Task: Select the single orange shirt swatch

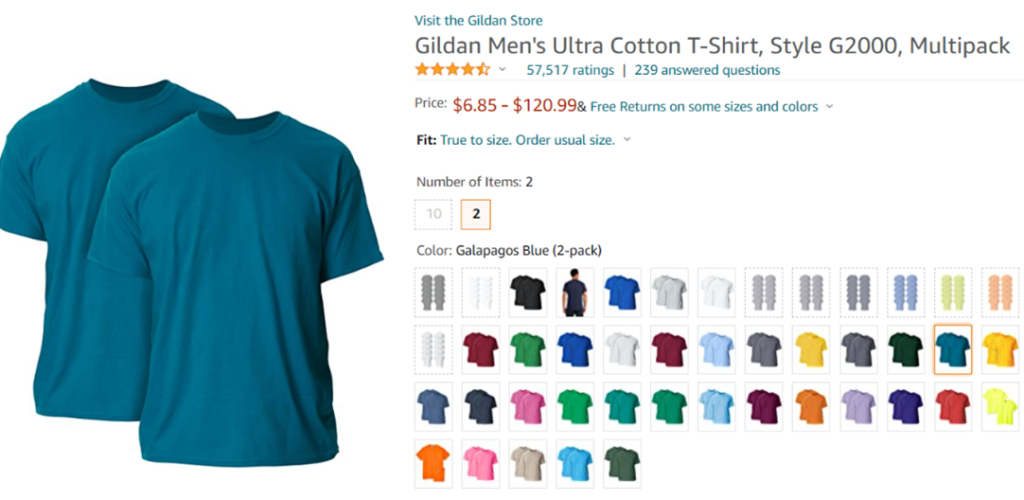Action: (x=433, y=463)
